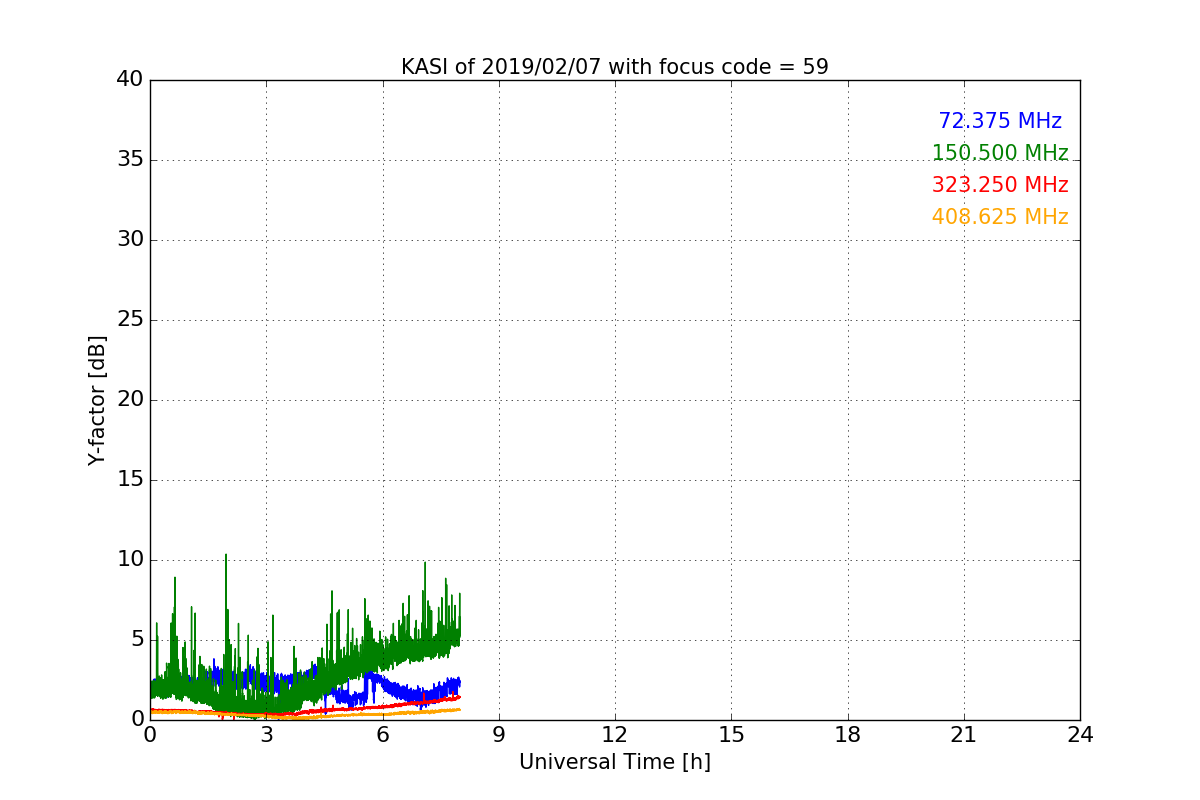1200x800 pixels.
Task: Click the x-axis tick label 3
Action: 266,735
